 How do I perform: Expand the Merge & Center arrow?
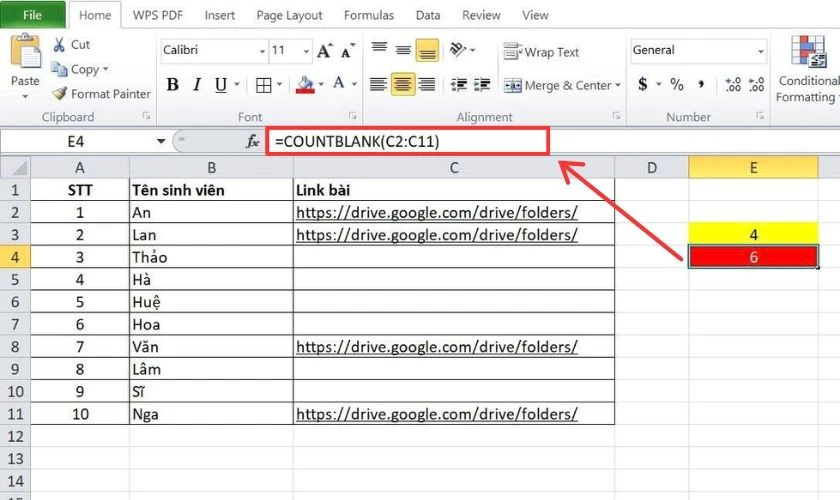[x=618, y=85]
